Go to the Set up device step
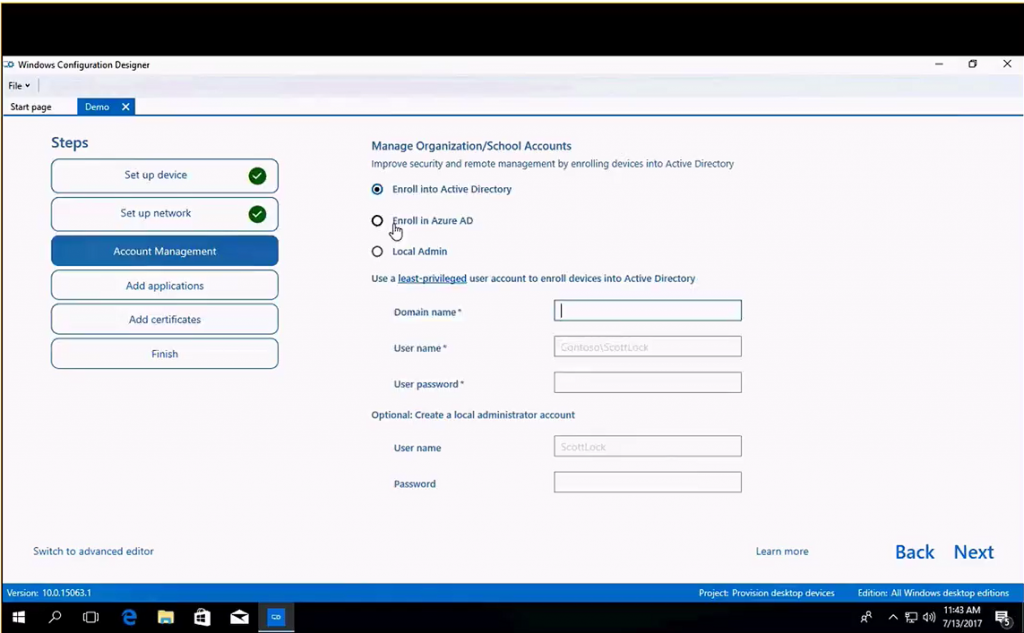This screenshot has height=633, width=1024. click(165, 176)
